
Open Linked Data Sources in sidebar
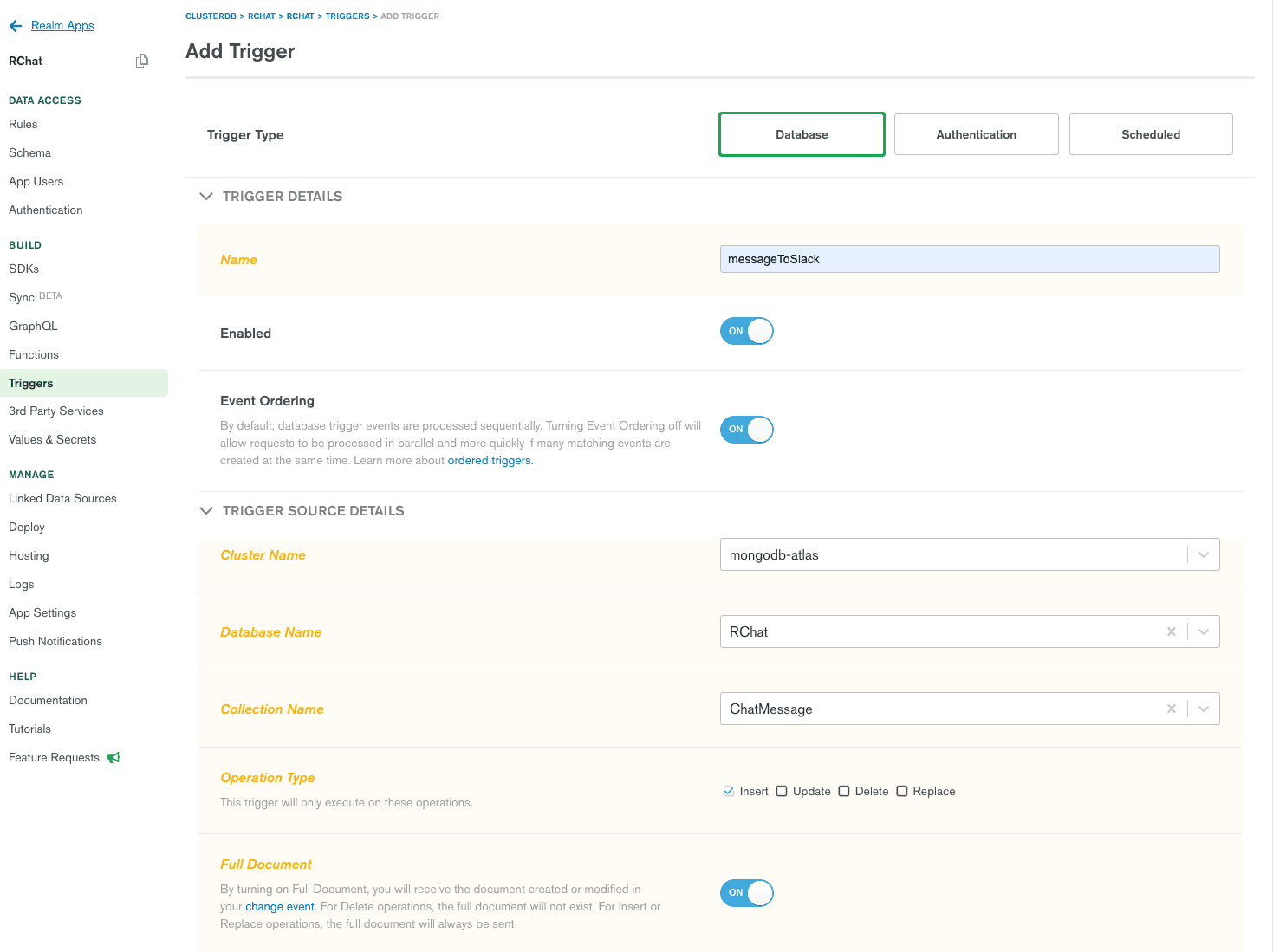click(62, 499)
